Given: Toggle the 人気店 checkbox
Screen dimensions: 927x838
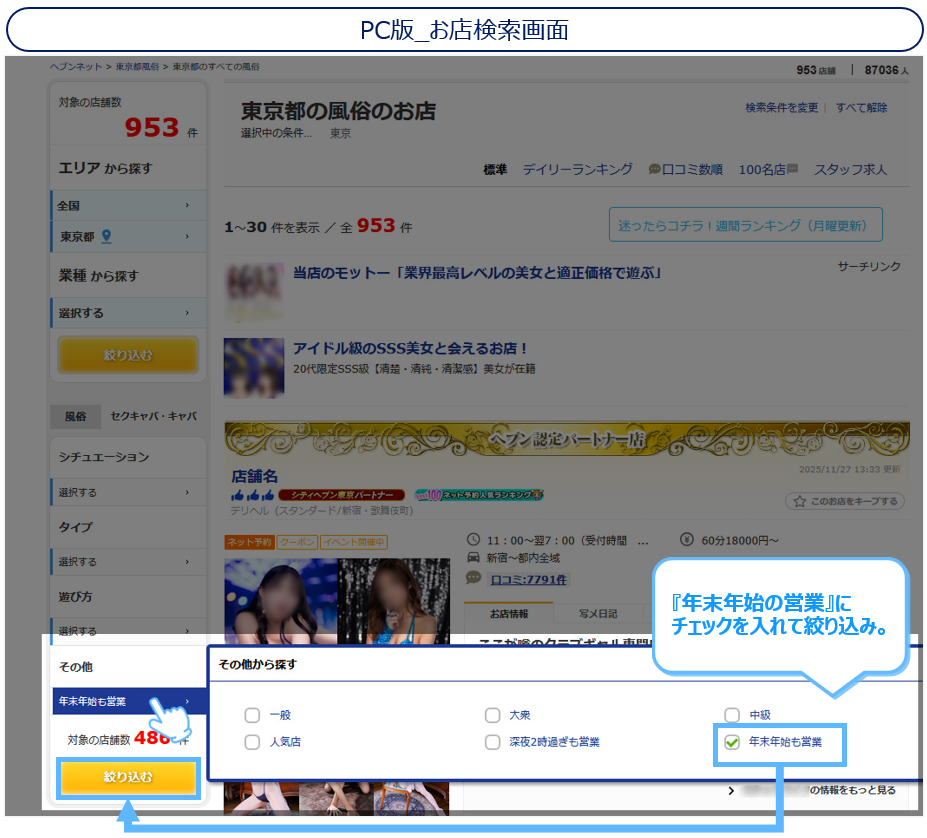Looking at the screenshot, I should coord(252,742).
